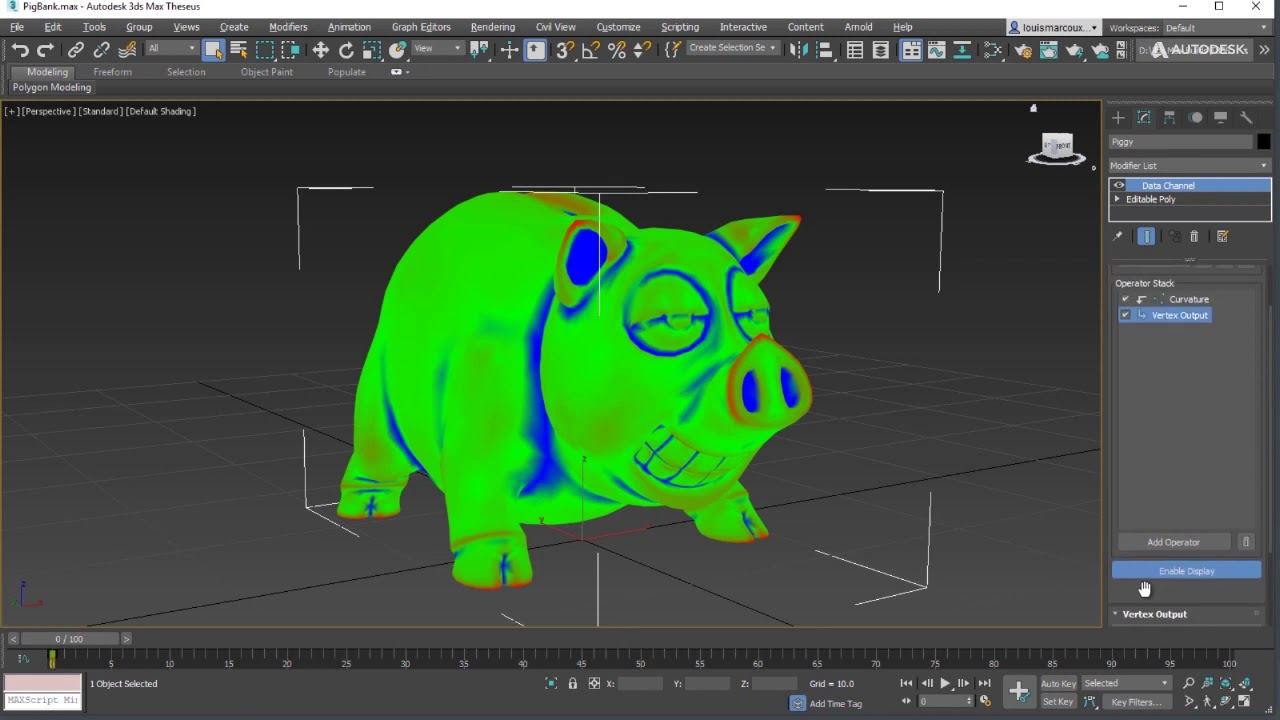
Task: Open the Create panel plus icon
Action: coord(1118,117)
